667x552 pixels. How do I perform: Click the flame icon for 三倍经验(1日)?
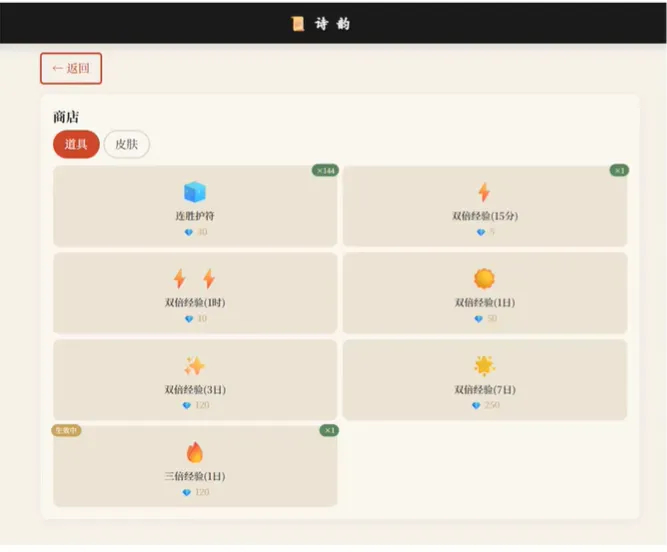click(195, 452)
